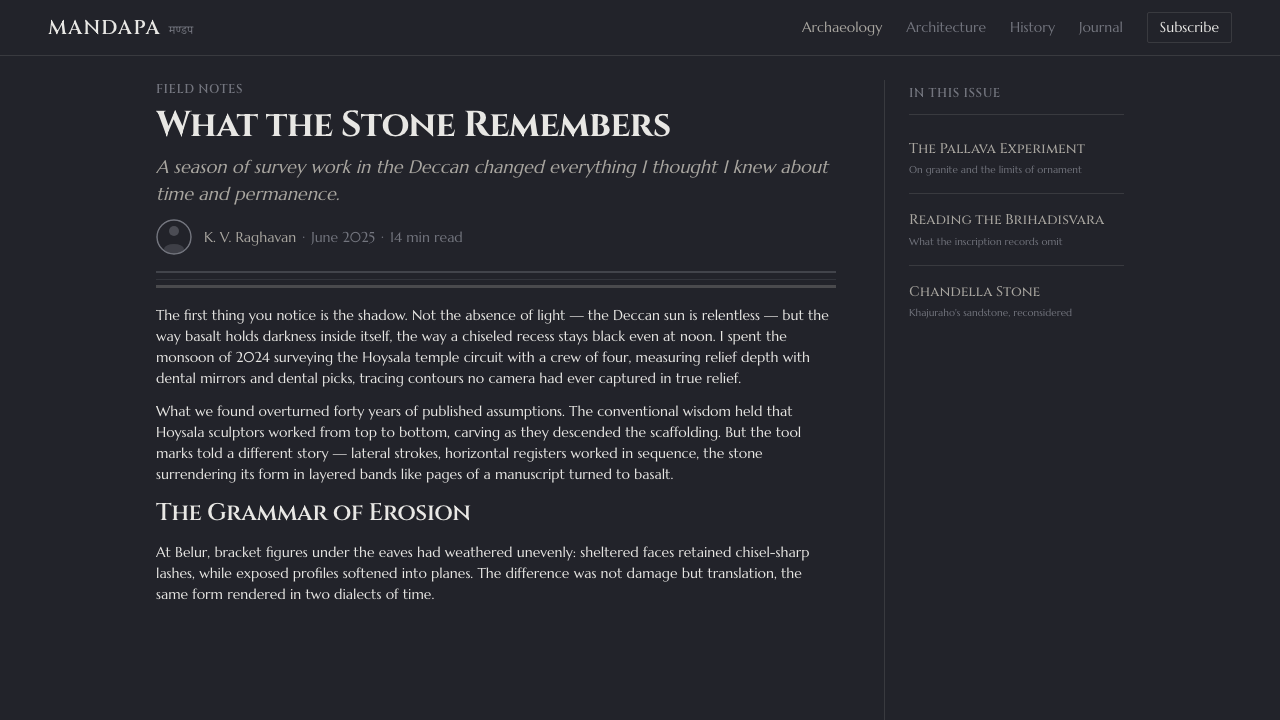Viewport: 1280px width, 720px height.
Task: Open the Archaeology section
Action: (x=842, y=28)
